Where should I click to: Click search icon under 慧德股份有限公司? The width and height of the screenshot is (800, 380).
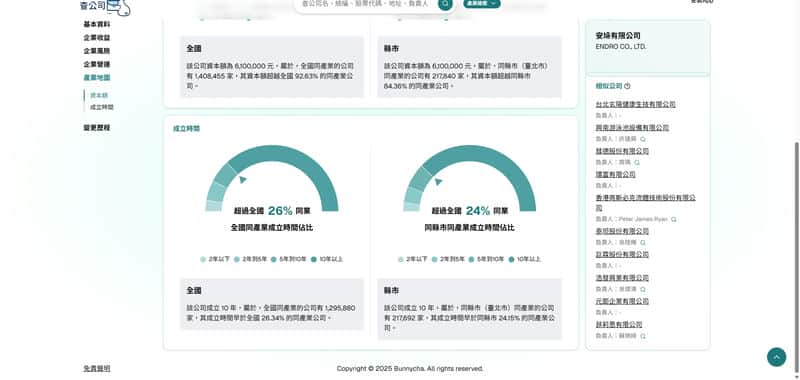[637, 163]
